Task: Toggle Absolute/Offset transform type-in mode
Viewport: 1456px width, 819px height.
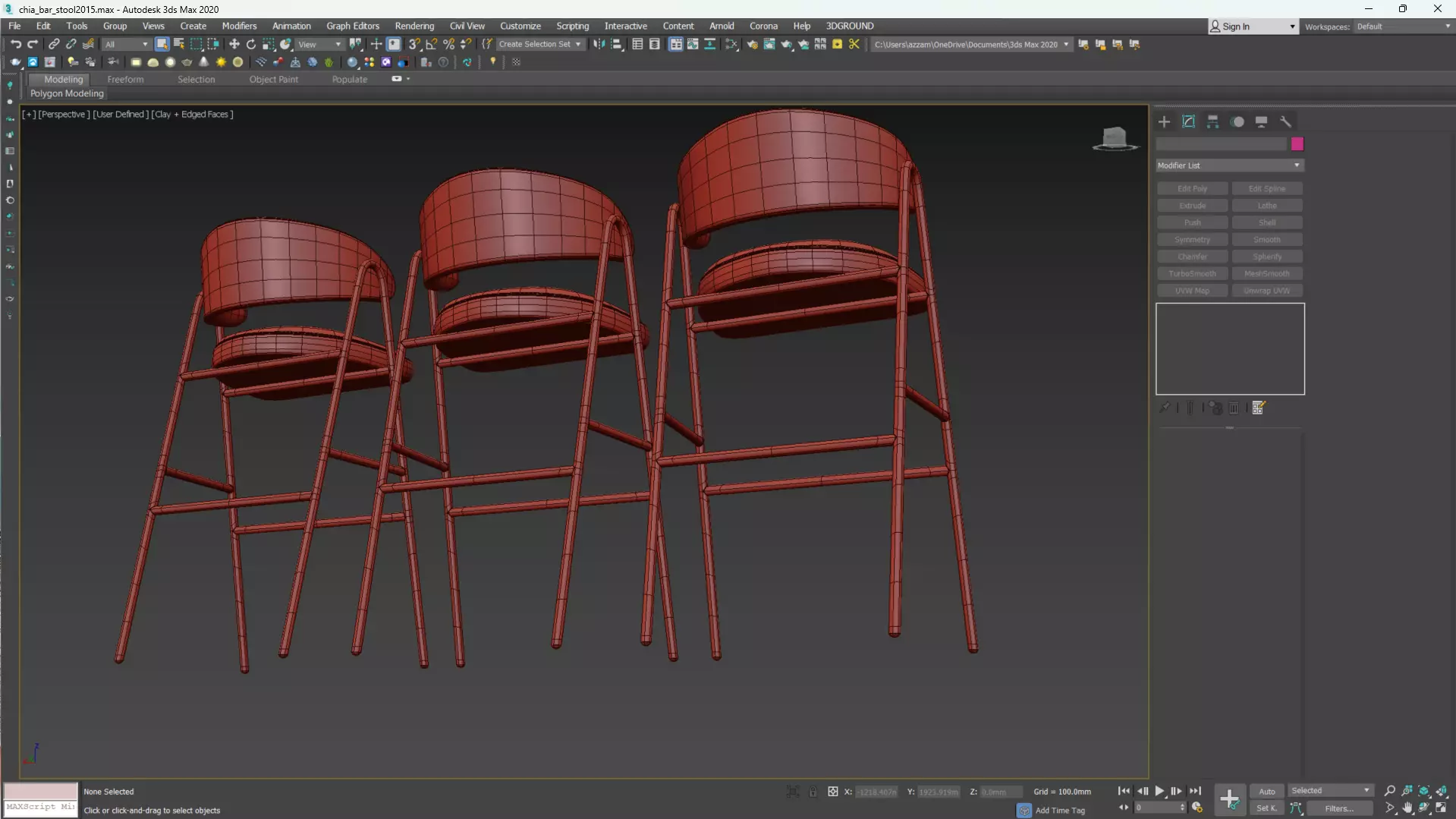Action: [x=832, y=792]
